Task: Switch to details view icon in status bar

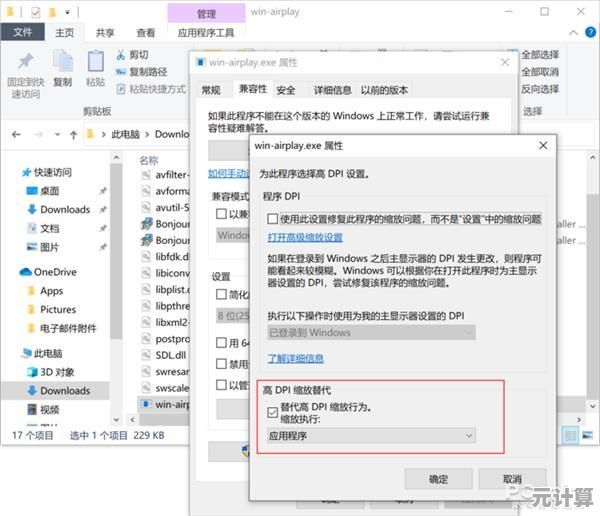Action: [571, 435]
